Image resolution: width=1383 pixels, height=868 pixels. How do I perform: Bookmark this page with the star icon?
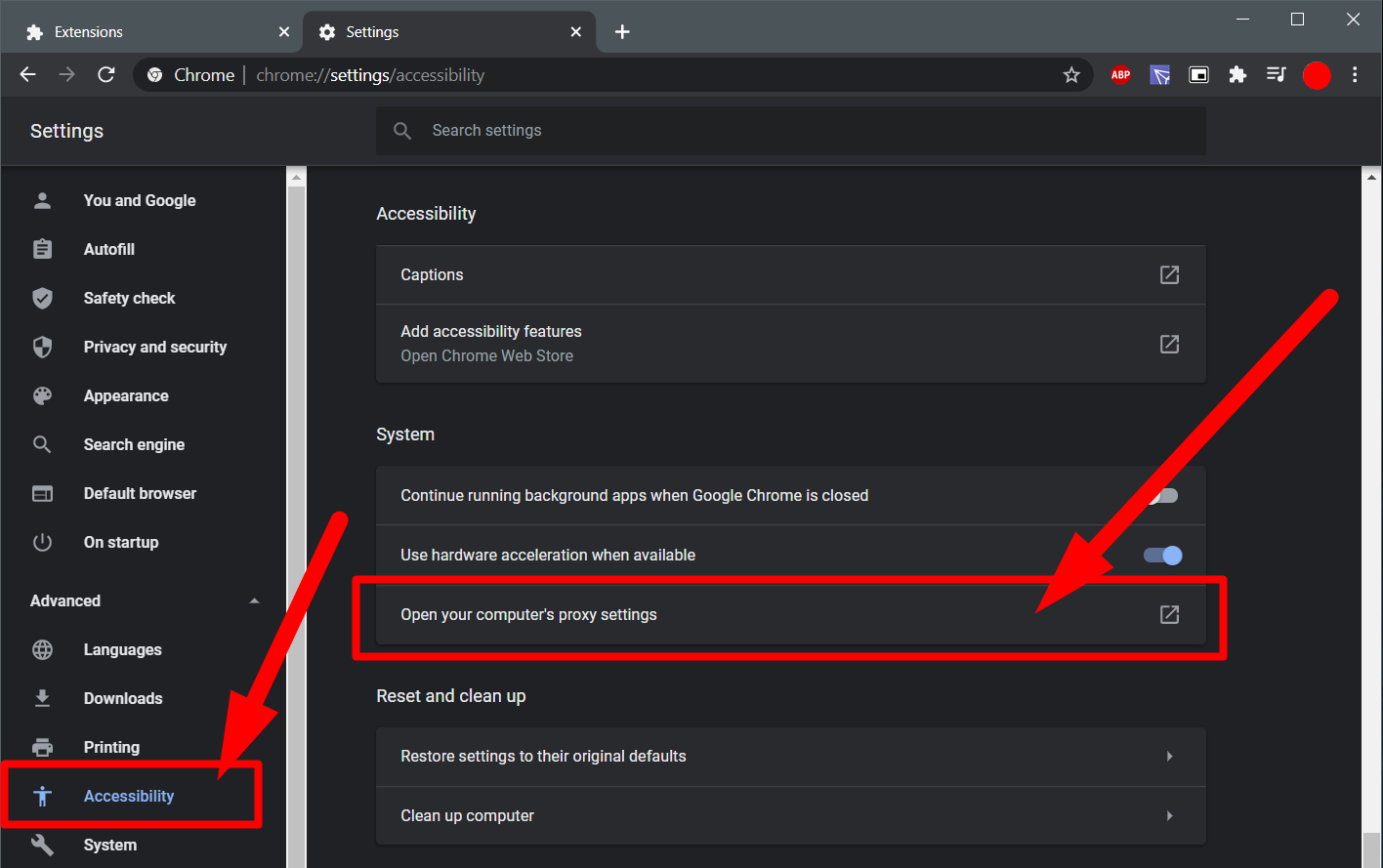[x=1071, y=75]
